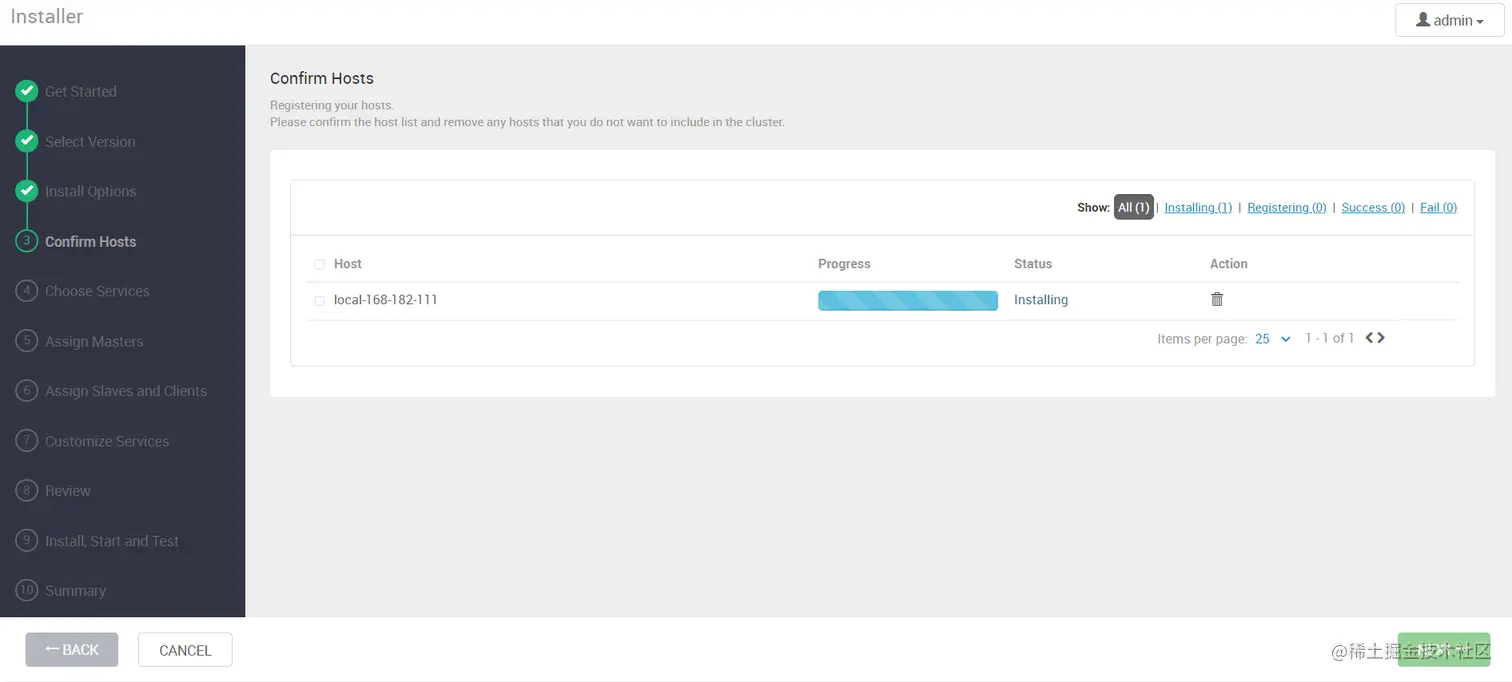1512x682 pixels.
Task: Click the Installing status link
Action: tap(1041, 299)
